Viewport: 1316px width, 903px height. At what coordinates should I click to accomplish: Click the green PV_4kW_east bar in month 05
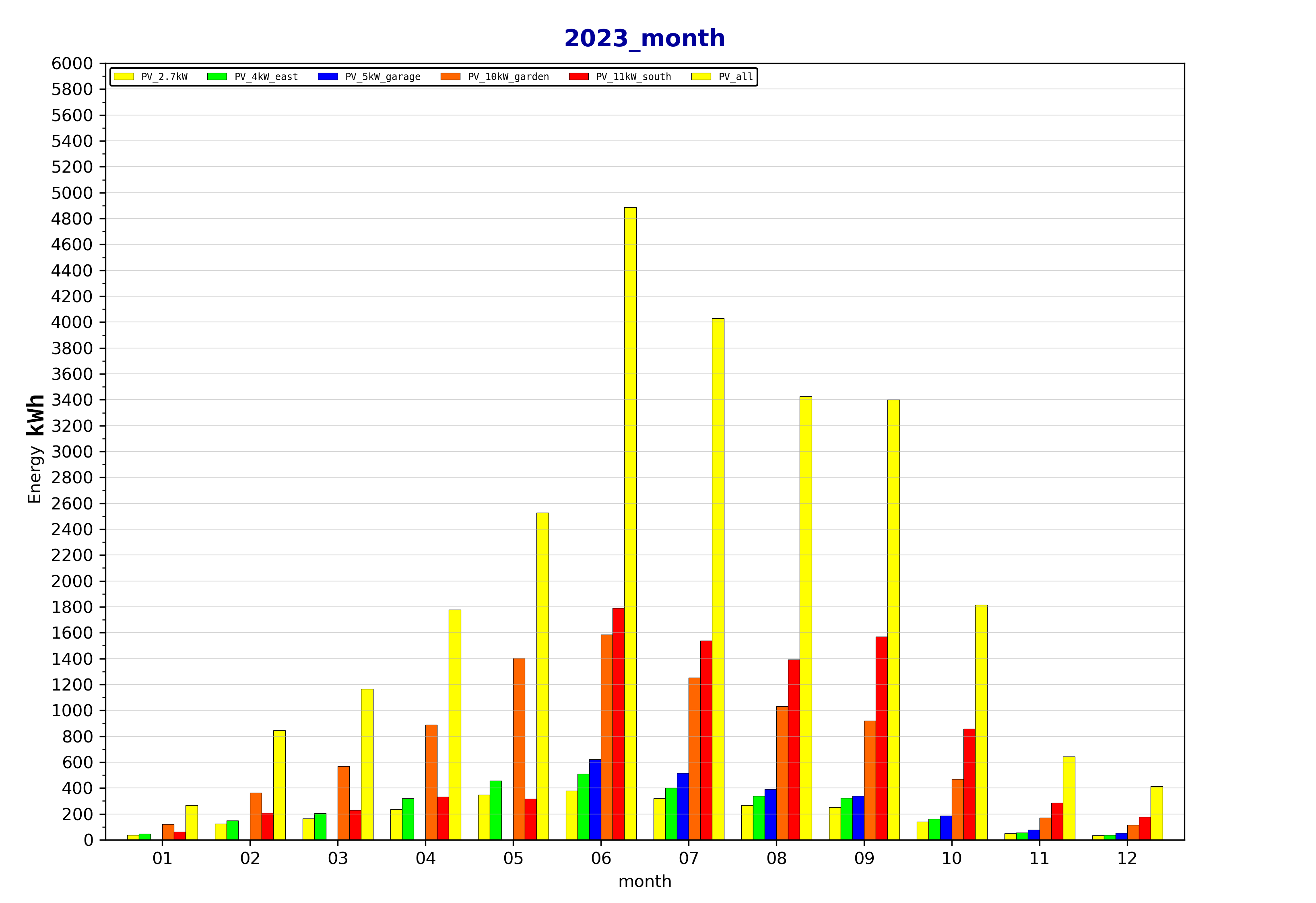point(495,810)
